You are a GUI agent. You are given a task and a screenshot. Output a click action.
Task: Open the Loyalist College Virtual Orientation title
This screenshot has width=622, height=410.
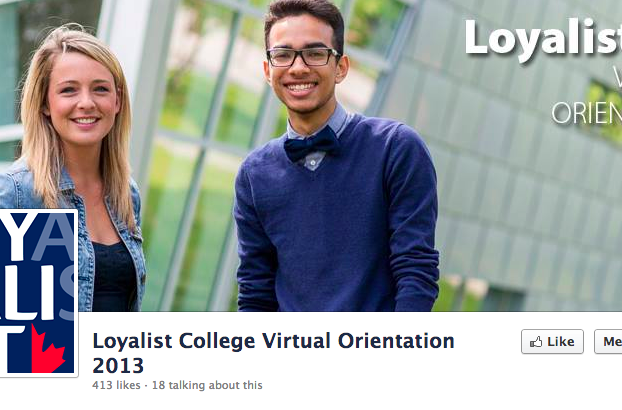pos(273,341)
